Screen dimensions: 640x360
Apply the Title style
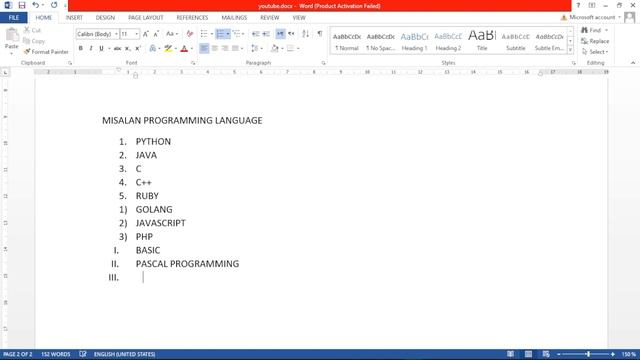482,41
